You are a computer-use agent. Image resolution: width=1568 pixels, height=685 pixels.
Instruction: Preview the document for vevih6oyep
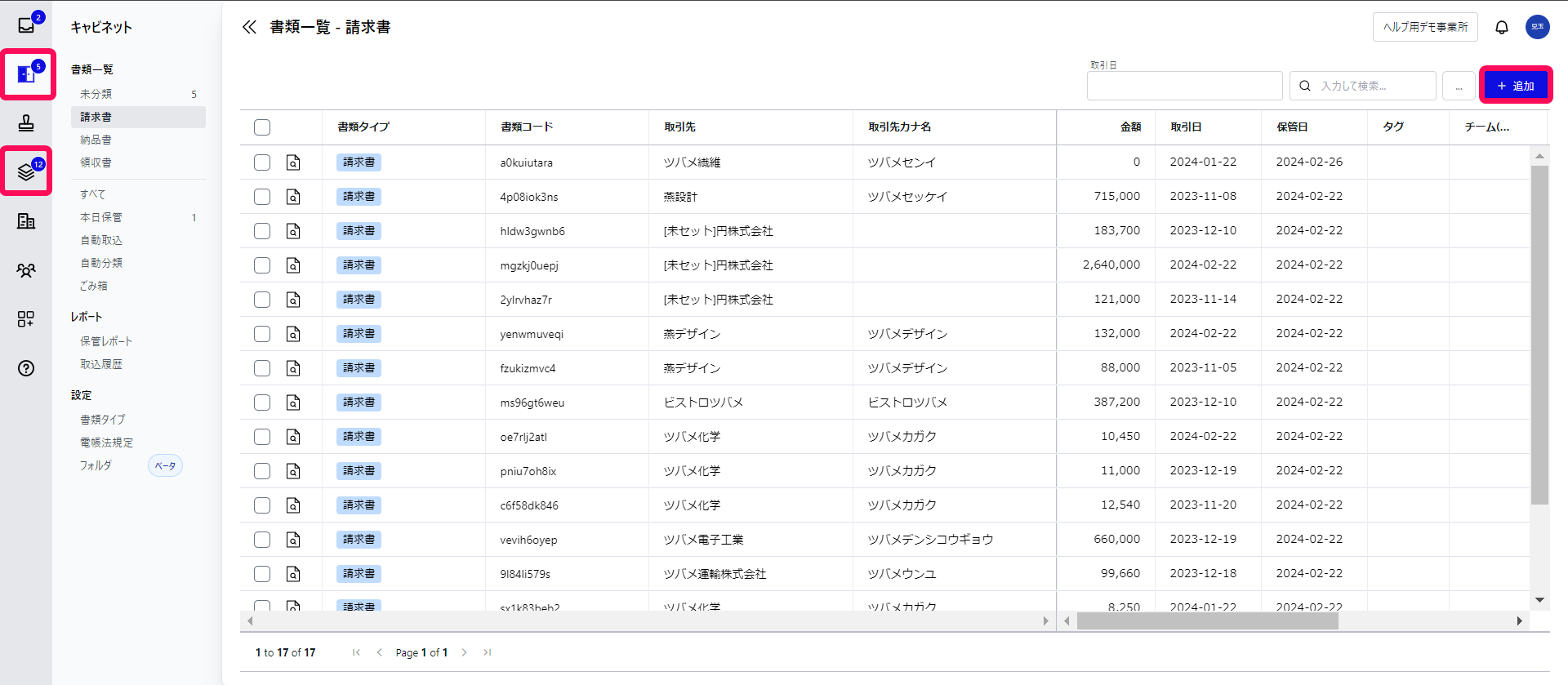[x=293, y=540]
